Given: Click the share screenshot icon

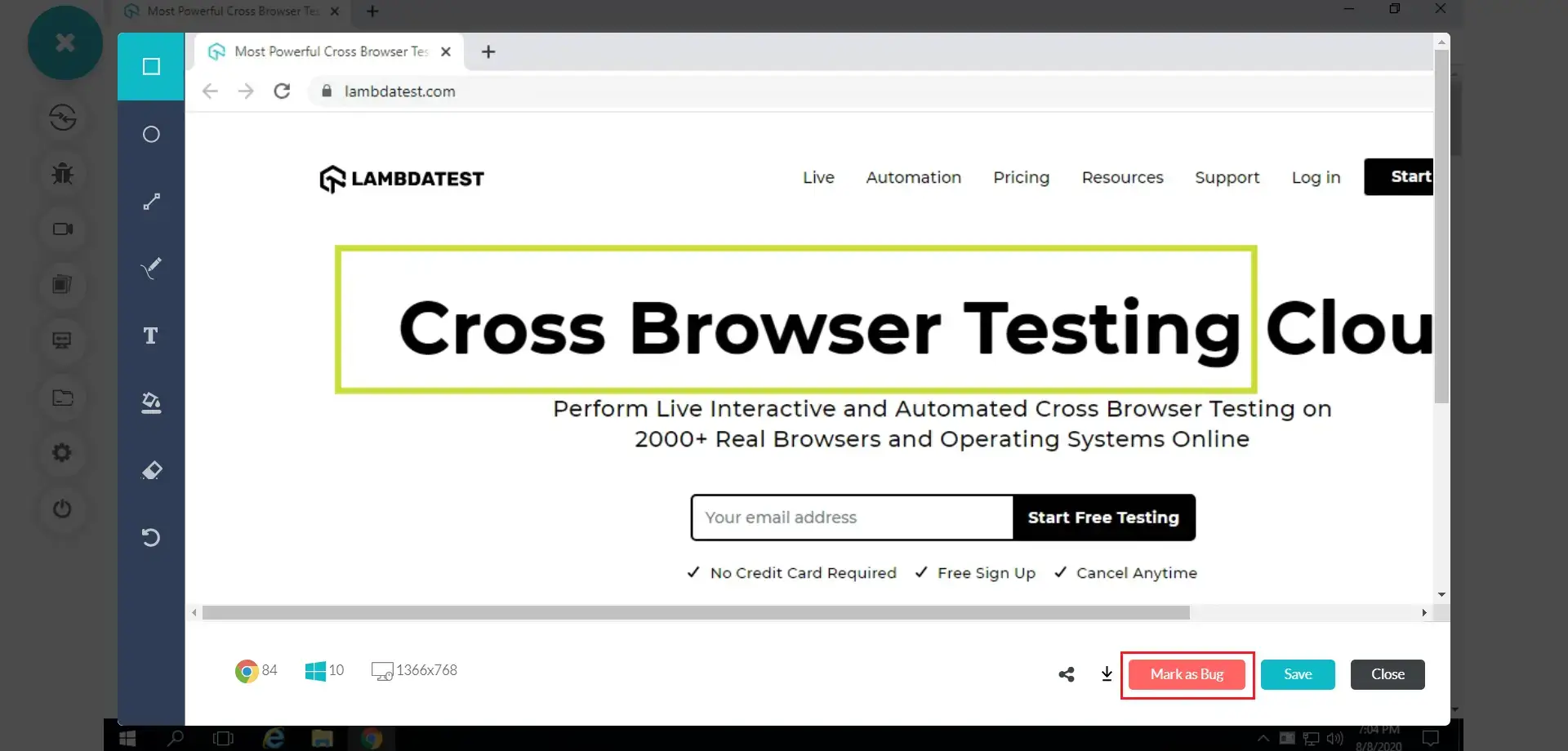Looking at the screenshot, I should [x=1066, y=674].
